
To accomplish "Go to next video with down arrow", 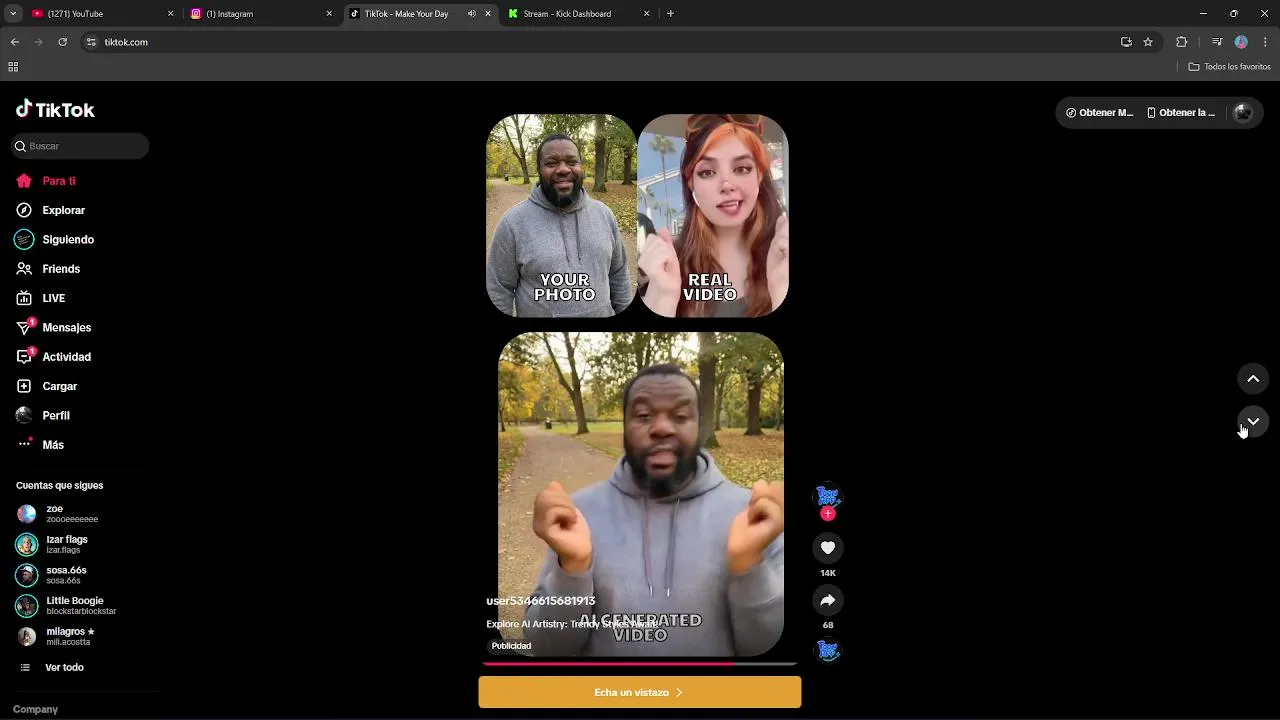I will coord(1253,422).
